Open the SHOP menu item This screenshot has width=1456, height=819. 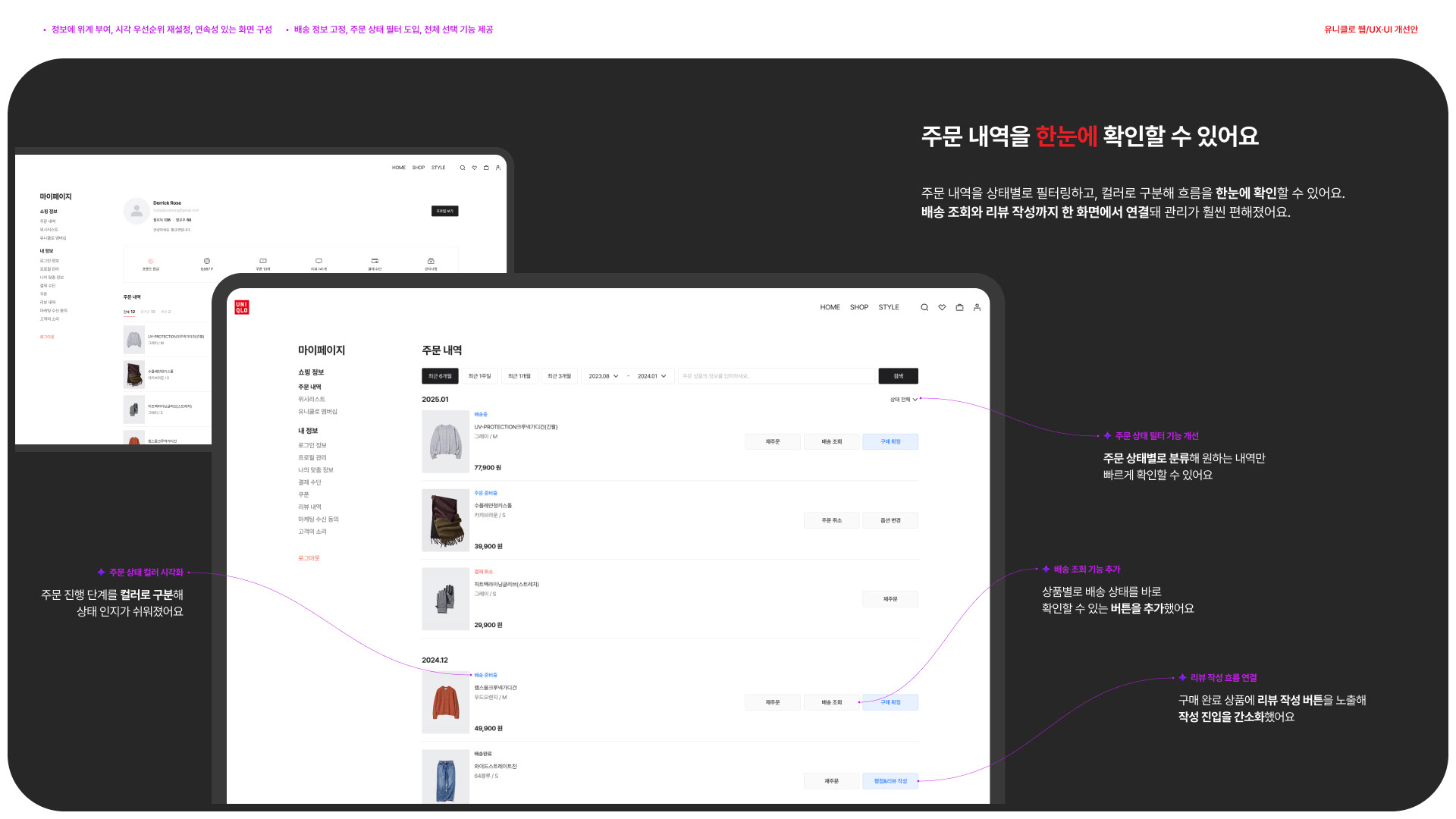tap(858, 307)
